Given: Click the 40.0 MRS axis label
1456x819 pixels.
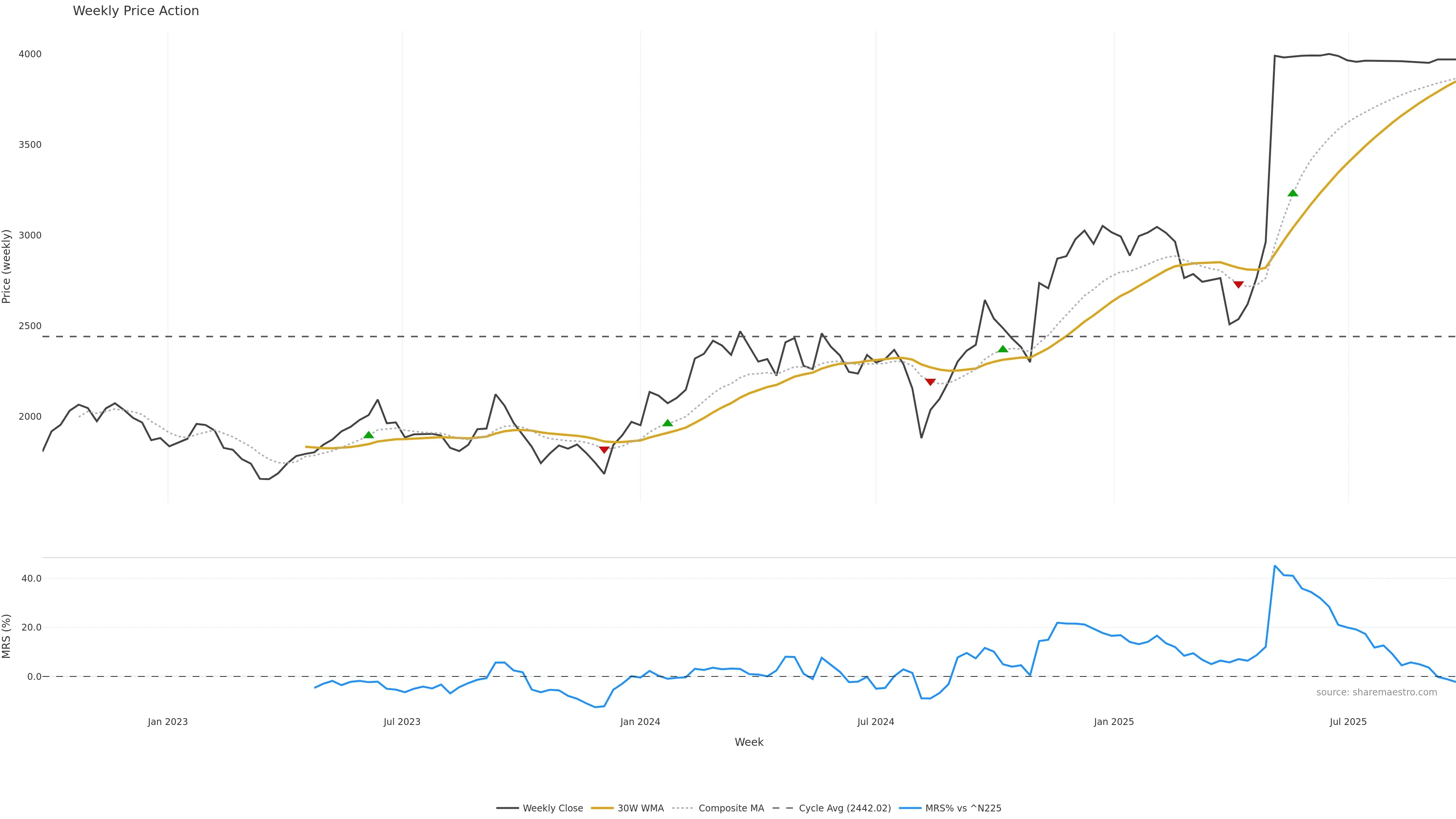Looking at the screenshot, I should [31, 578].
